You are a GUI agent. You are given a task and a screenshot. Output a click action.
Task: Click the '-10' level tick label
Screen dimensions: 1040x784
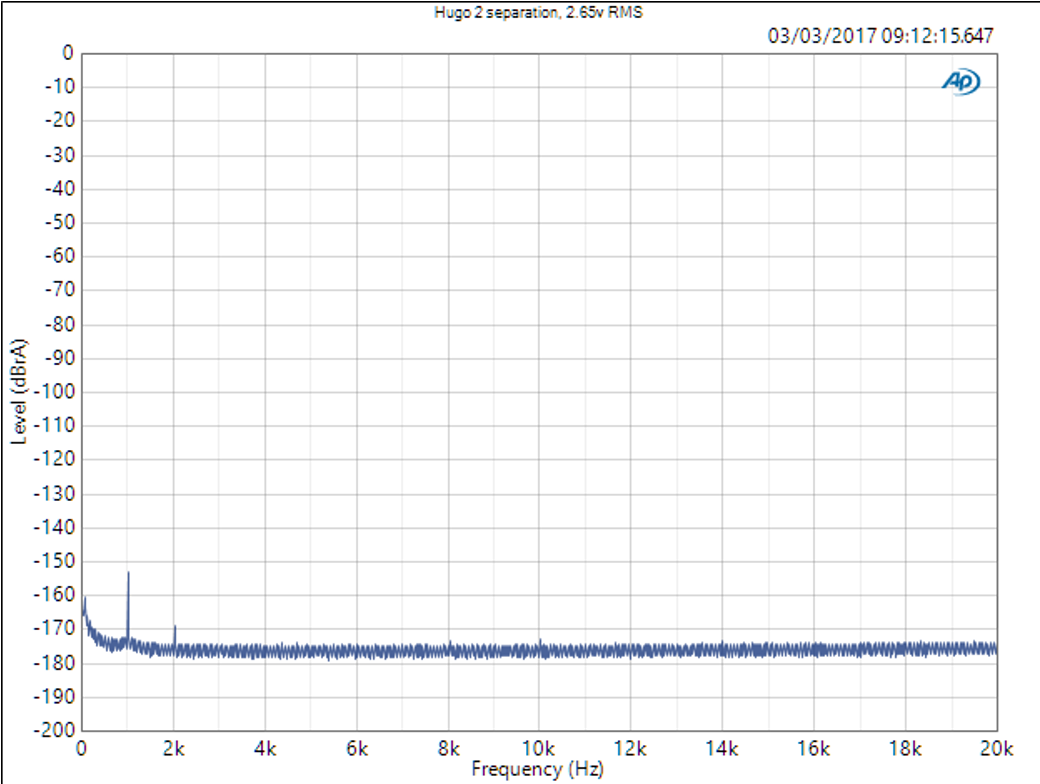click(x=59, y=87)
